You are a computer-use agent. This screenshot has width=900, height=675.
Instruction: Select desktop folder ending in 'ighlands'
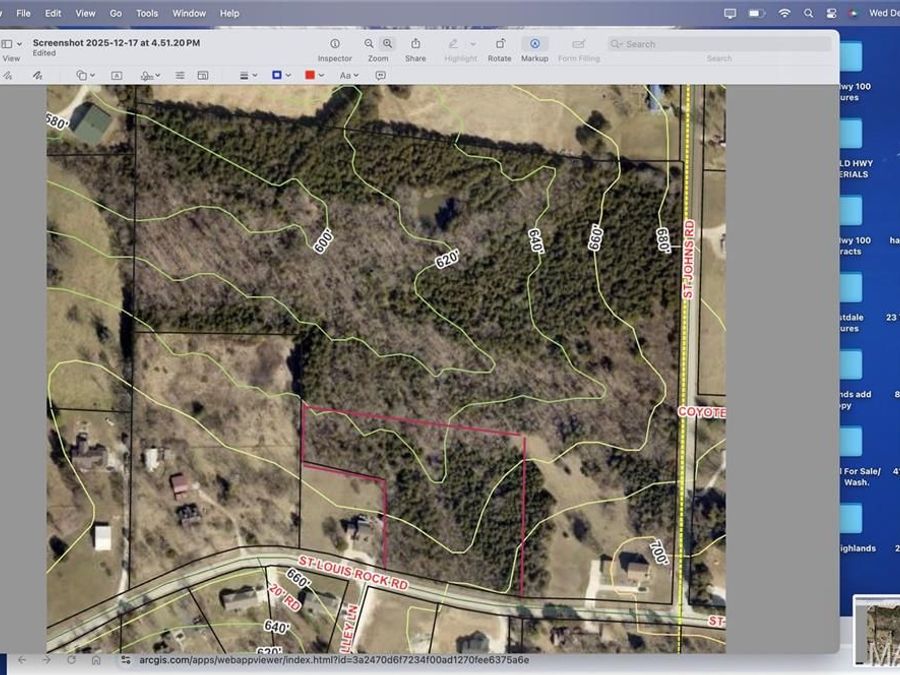(x=851, y=519)
